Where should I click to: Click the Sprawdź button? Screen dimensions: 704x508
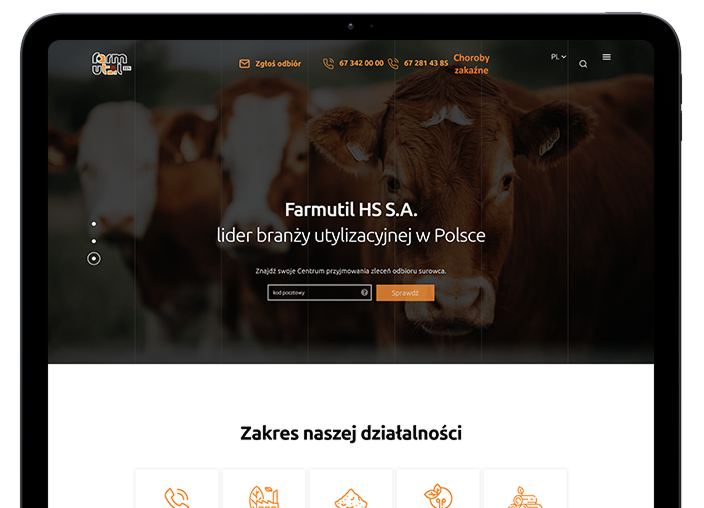pos(405,293)
